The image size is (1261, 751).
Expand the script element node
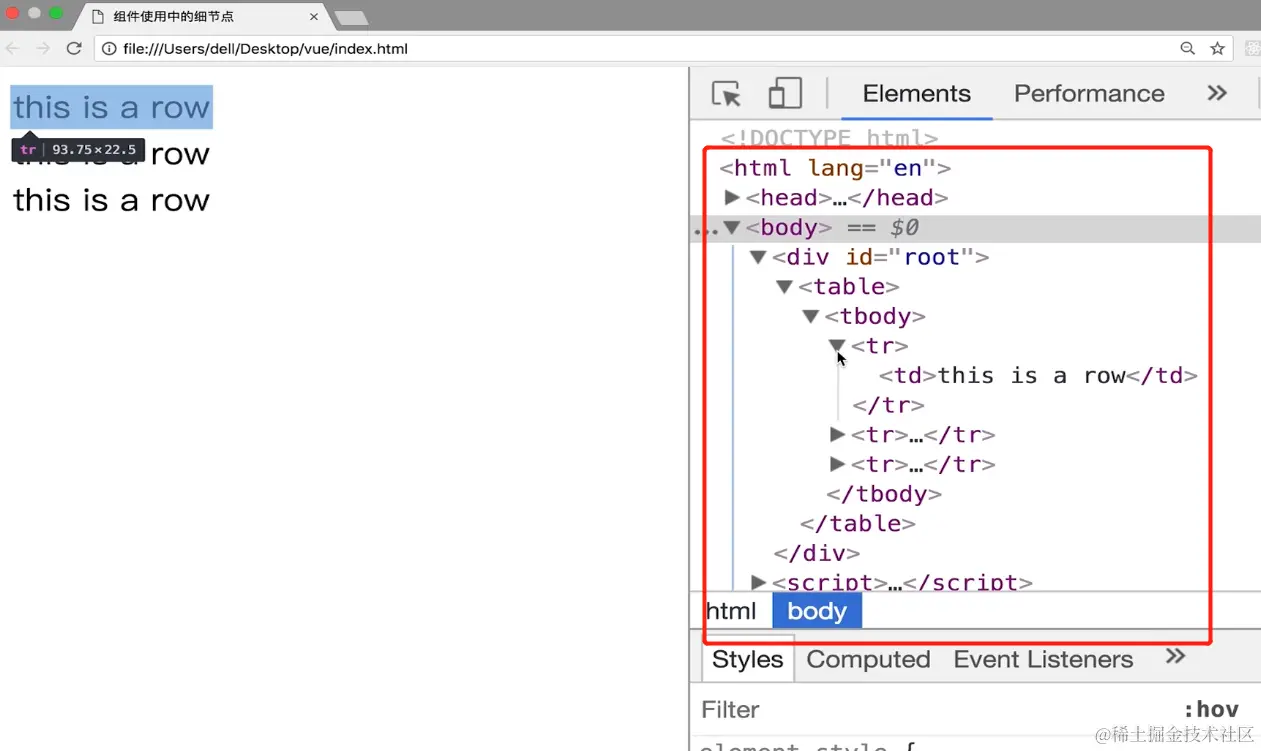coord(758,582)
